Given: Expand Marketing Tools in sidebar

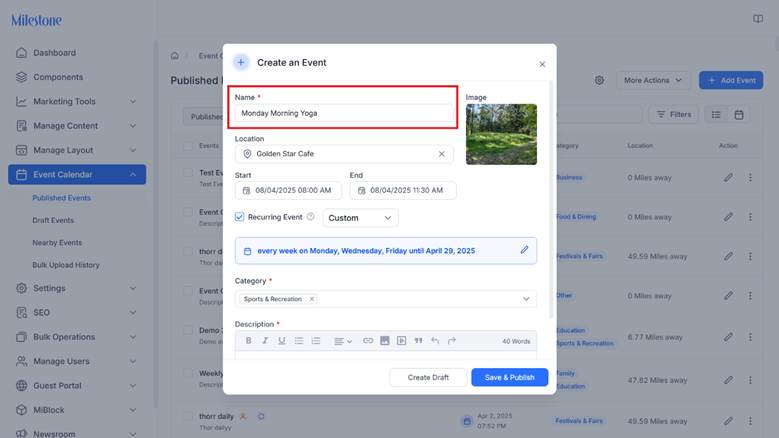Looking at the screenshot, I should click(x=133, y=101).
